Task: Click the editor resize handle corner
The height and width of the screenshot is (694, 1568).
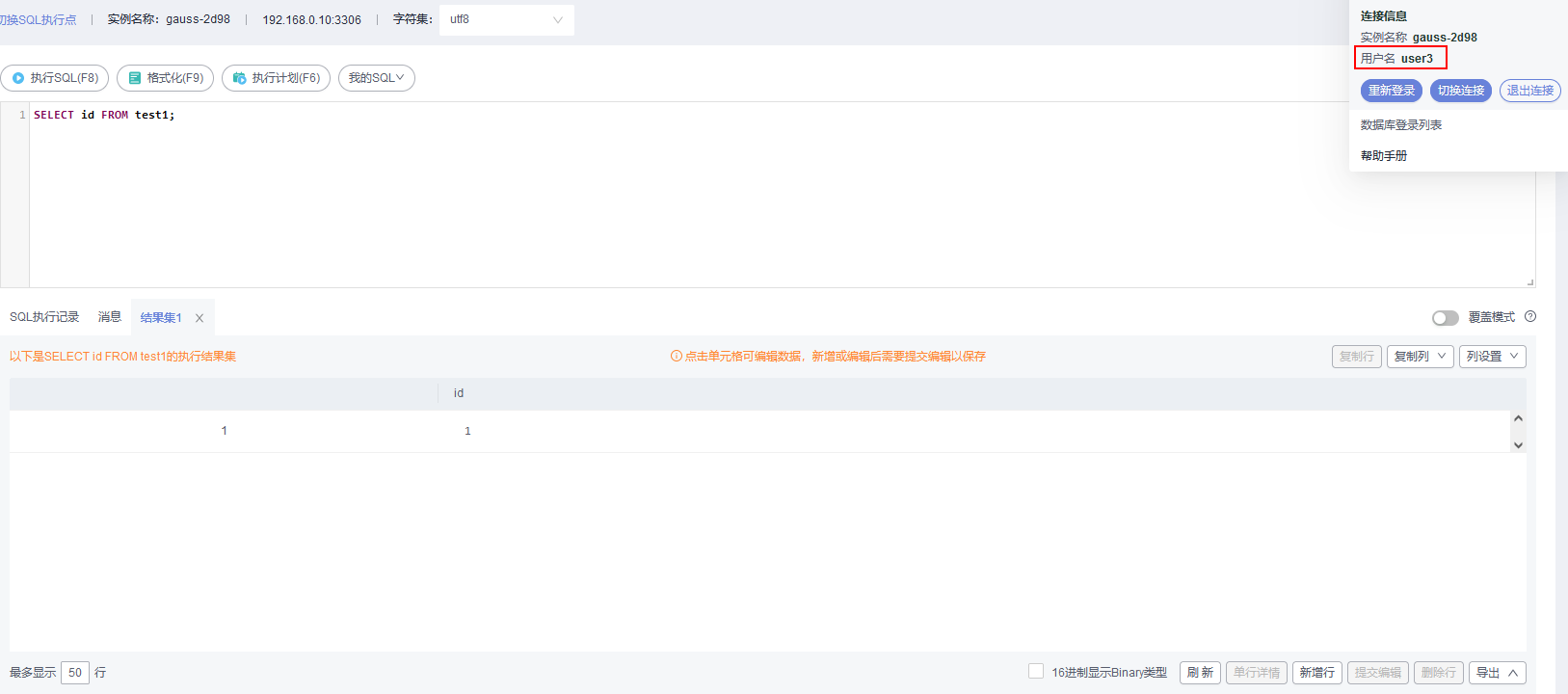Action: [1530, 282]
